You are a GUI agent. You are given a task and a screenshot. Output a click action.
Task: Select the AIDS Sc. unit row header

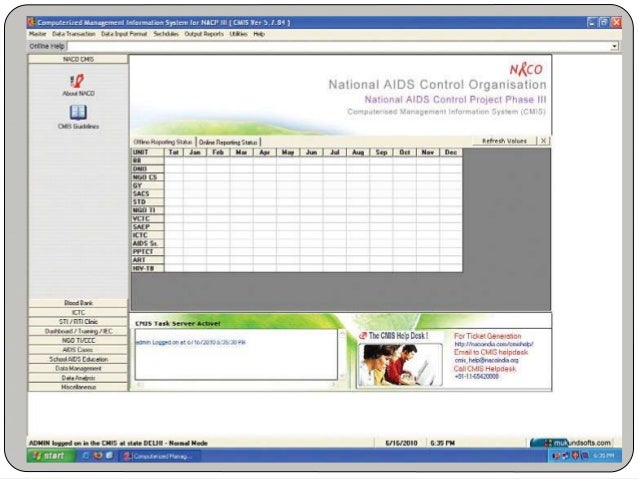148,243
